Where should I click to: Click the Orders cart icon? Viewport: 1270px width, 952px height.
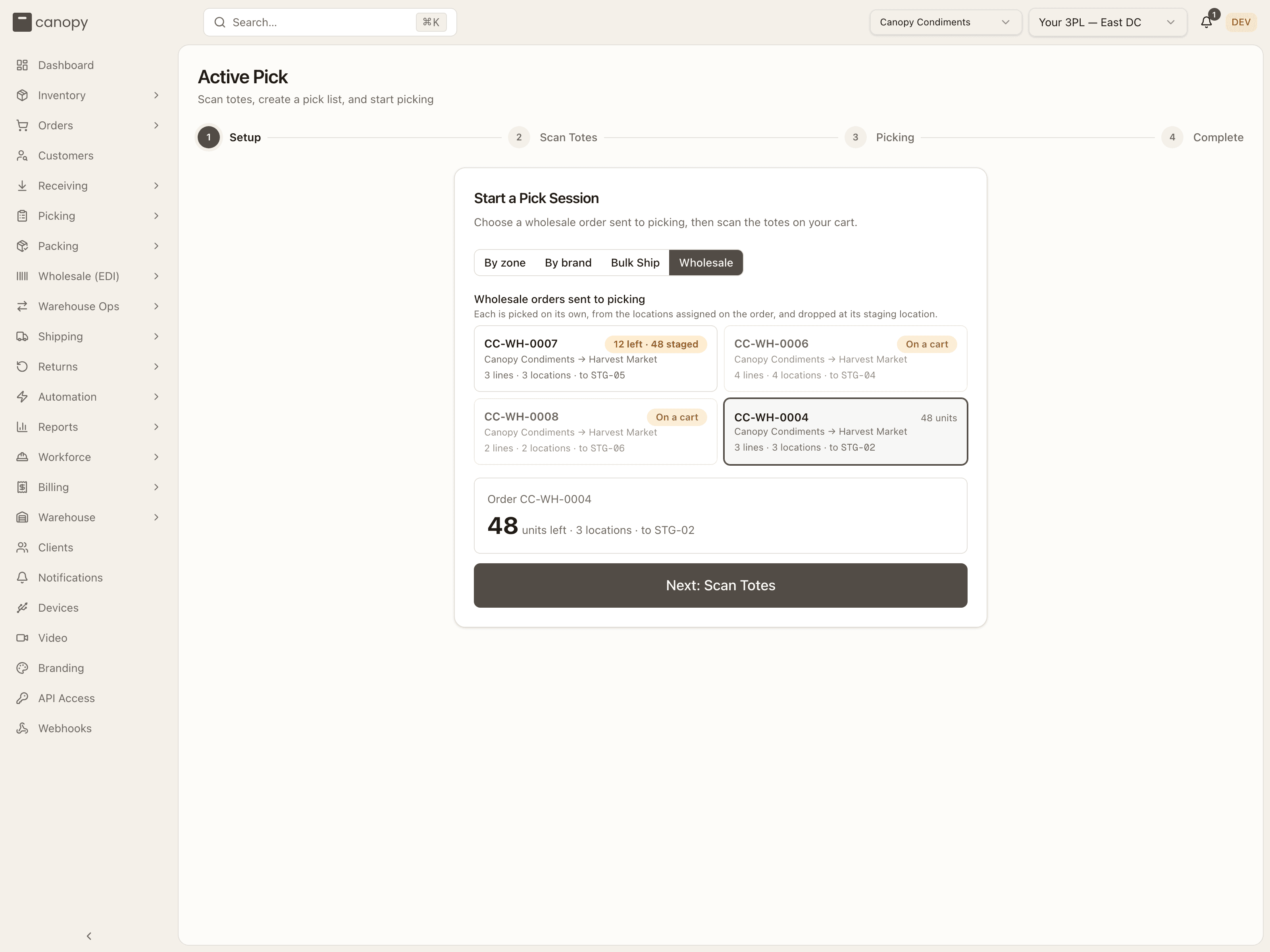point(22,126)
